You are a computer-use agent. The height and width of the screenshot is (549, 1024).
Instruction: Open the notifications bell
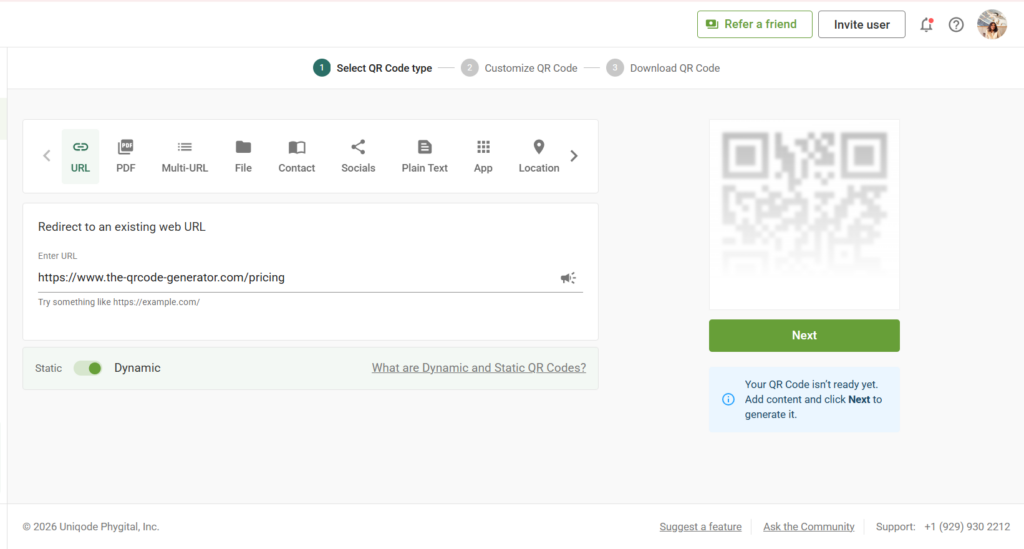point(926,25)
